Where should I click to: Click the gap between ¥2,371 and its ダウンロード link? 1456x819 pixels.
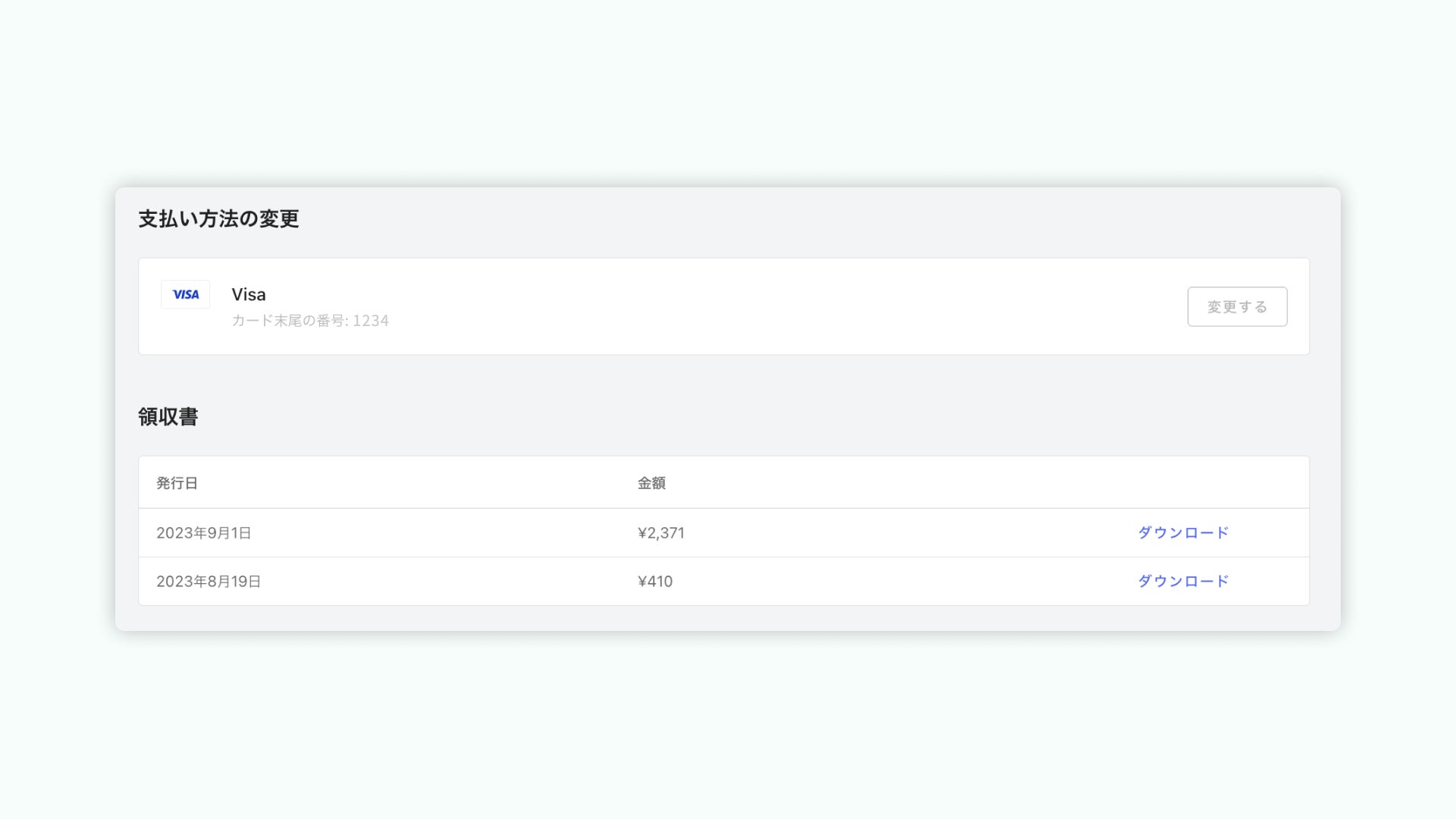(910, 533)
